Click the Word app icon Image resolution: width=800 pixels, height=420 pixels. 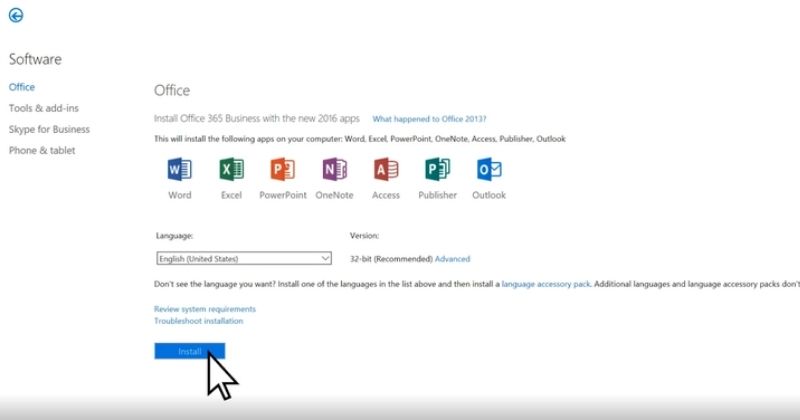[180, 169]
